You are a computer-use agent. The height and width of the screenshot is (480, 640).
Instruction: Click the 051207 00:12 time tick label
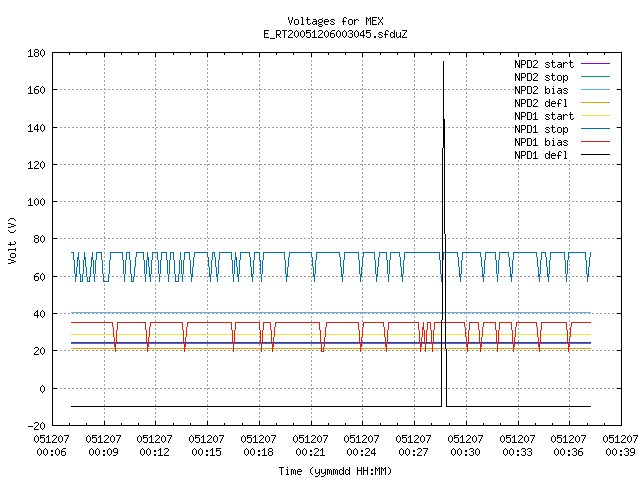click(x=154, y=446)
